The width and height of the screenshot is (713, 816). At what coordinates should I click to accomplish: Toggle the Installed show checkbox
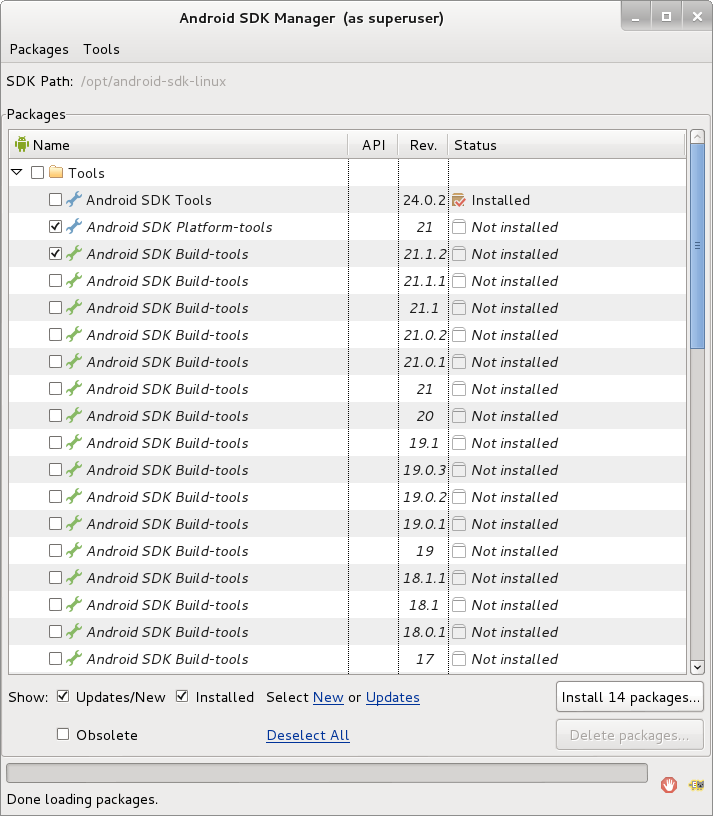[x=182, y=696]
